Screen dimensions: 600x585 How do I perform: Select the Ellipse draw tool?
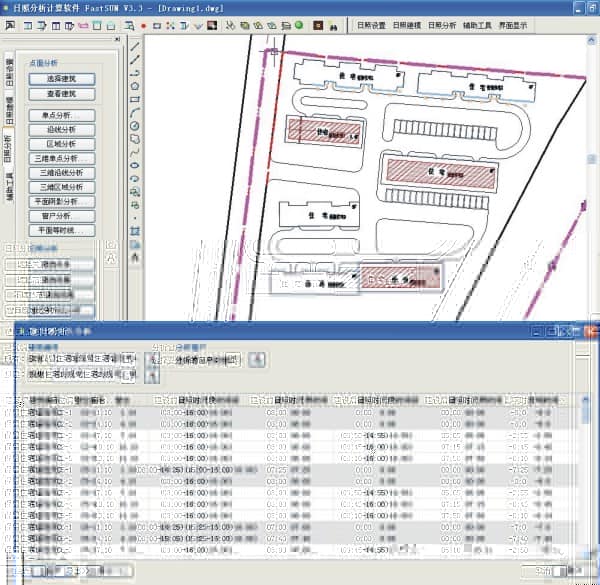click(135, 165)
